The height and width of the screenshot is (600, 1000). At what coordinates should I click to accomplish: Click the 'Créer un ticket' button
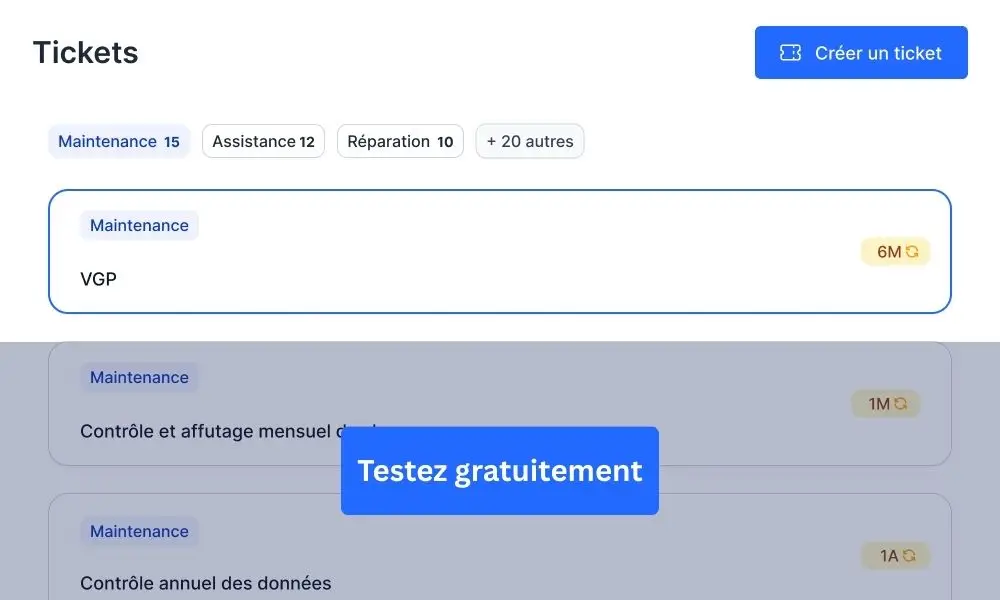[861, 52]
